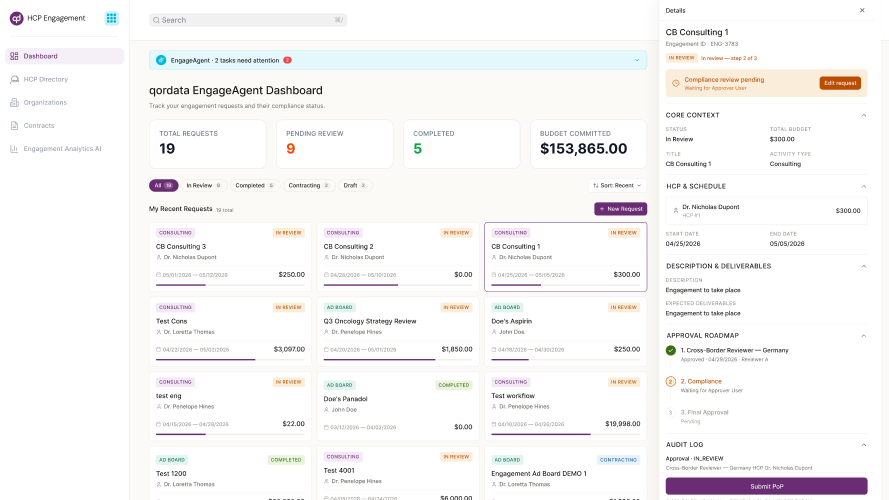Viewport: 889px width, 500px height.
Task: Open Organizations in sidebar
Action: pyautogui.click(x=64, y=103)
